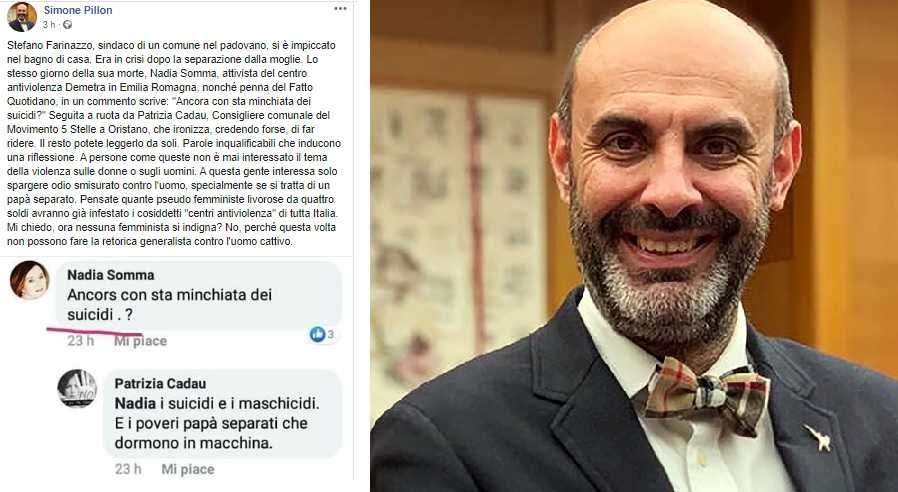This screenshot has height=492, width=898.
Task: Click Patrizia Cadau's reply text bubble
Action: point(223,414)
